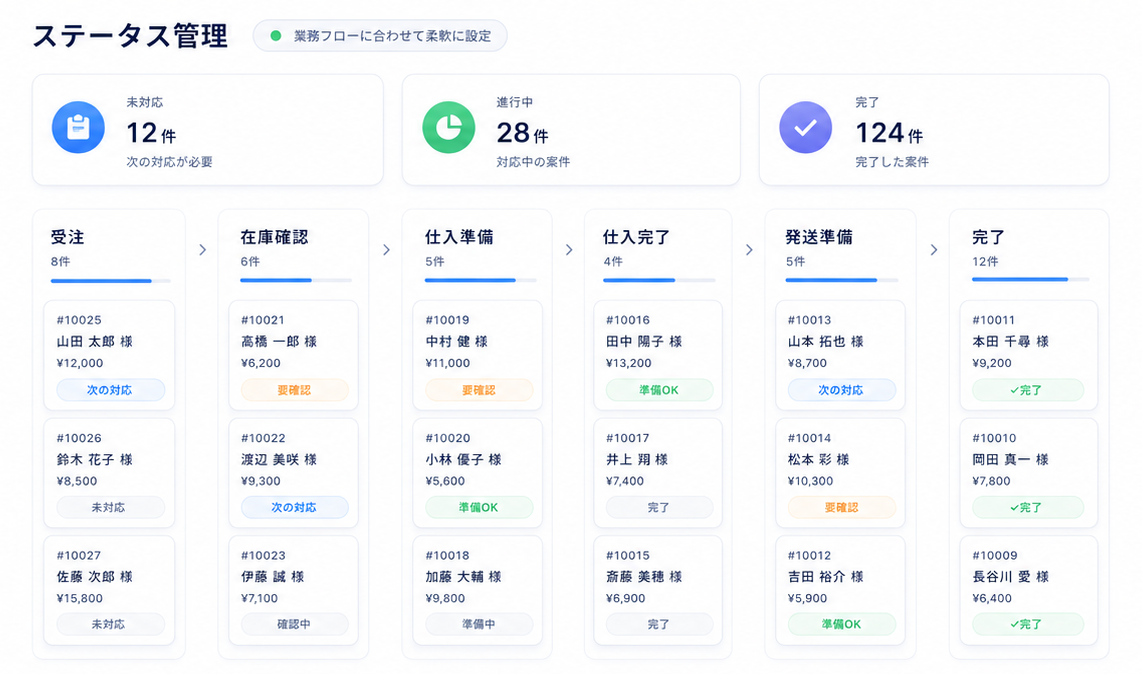1142x674 pixels.
Task: Click 準備中 badge on order #10018
Action: pos(479,624)
